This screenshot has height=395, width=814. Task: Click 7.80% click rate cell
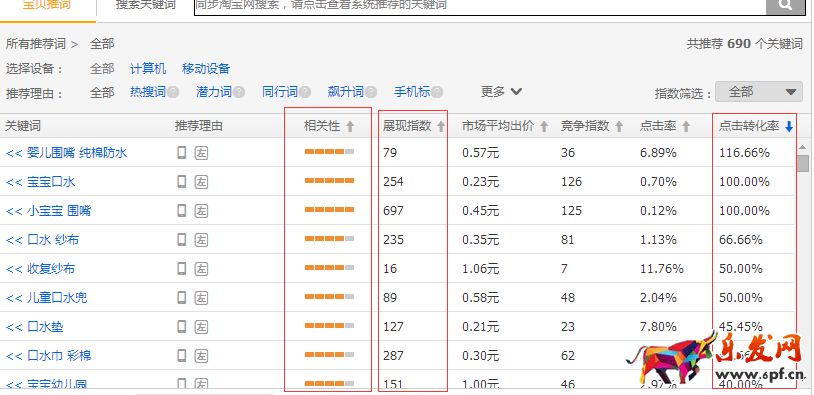658,327
